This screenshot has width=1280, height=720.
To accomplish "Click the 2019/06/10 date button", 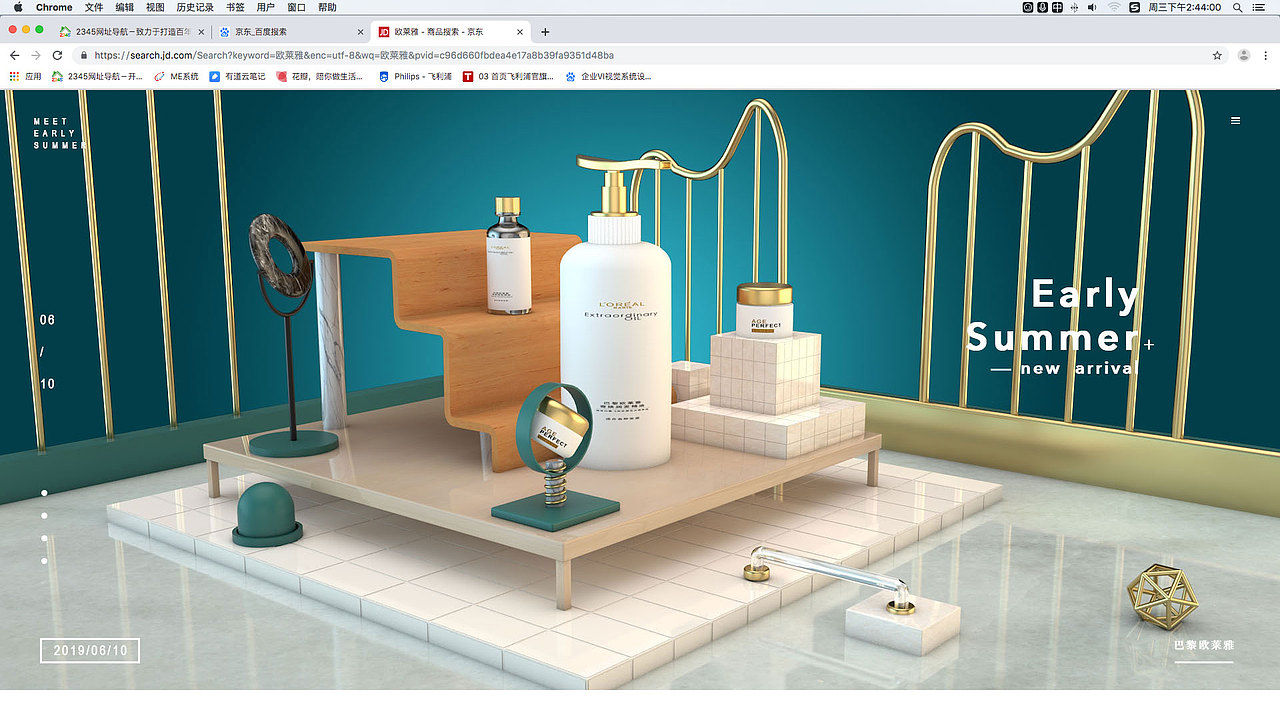I will click(x=90, y=650).
